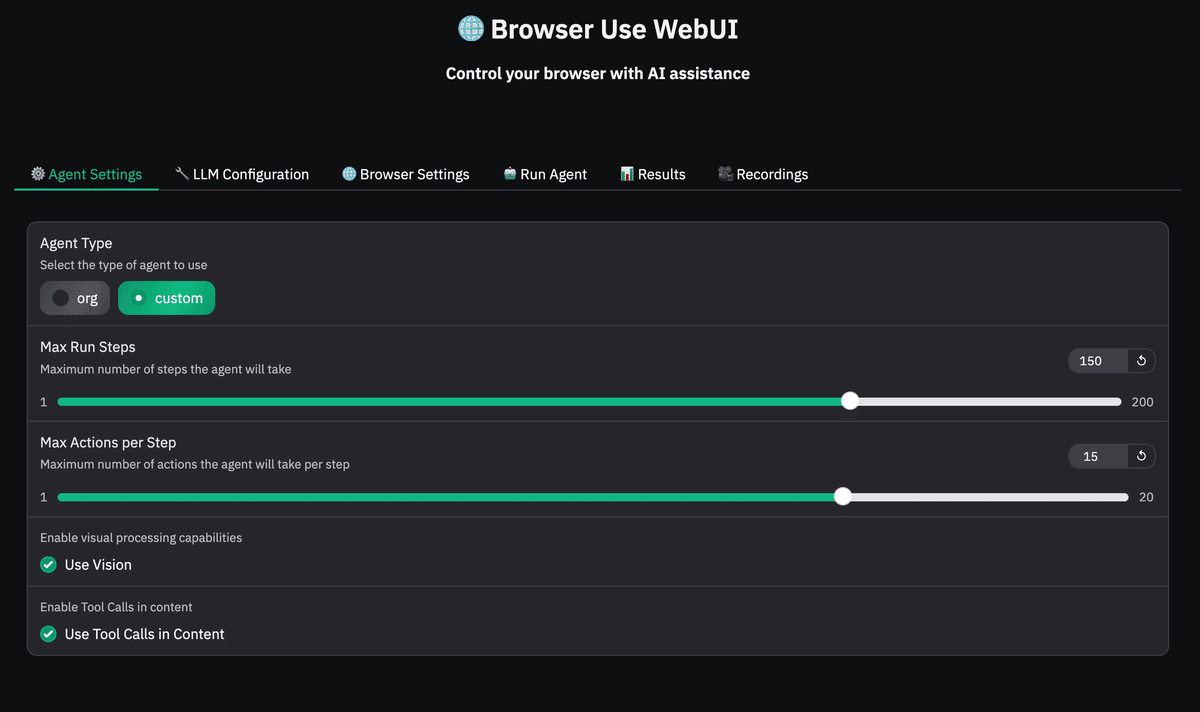The image size is (1200, 712).
Task: Open the Agent Settings tab
Action: click(x=86, y=174)
